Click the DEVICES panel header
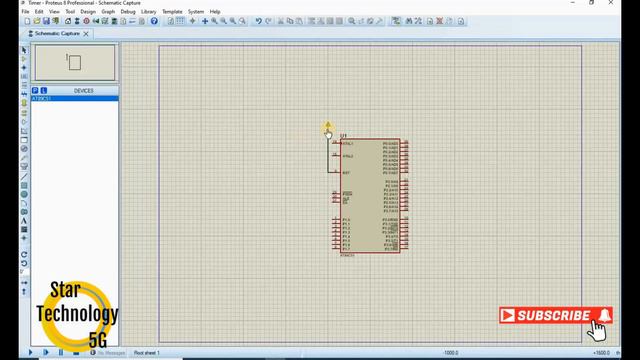This screenshot has width=640, height=360. (x=84, y=91)
